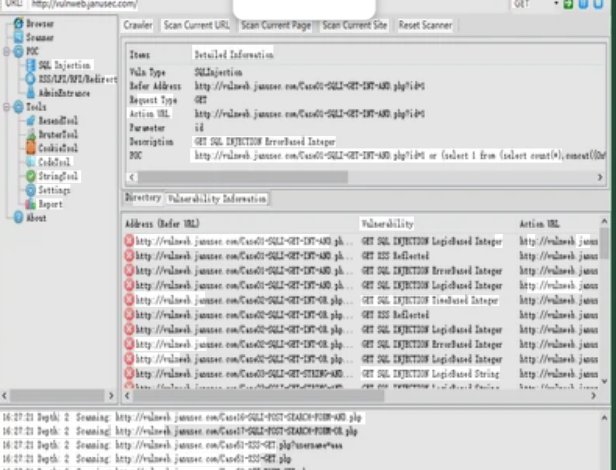Sort by Action URL column header

click(539, 224)
